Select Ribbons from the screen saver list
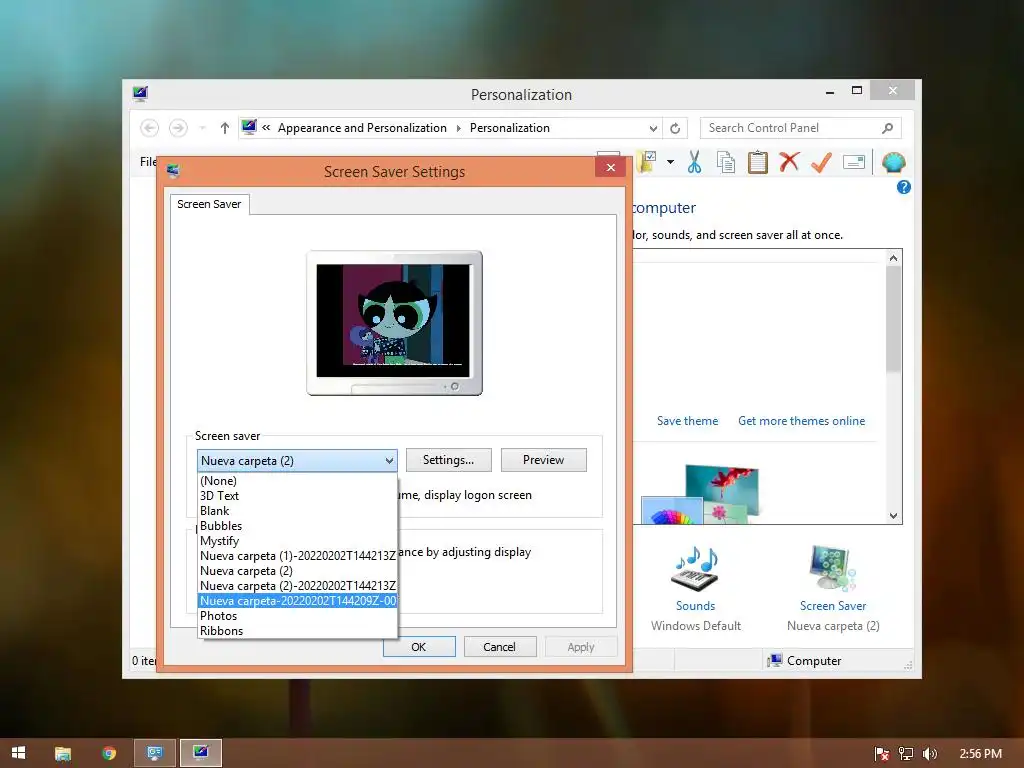Screen dimensions: 1024x768 click(297, 631)
